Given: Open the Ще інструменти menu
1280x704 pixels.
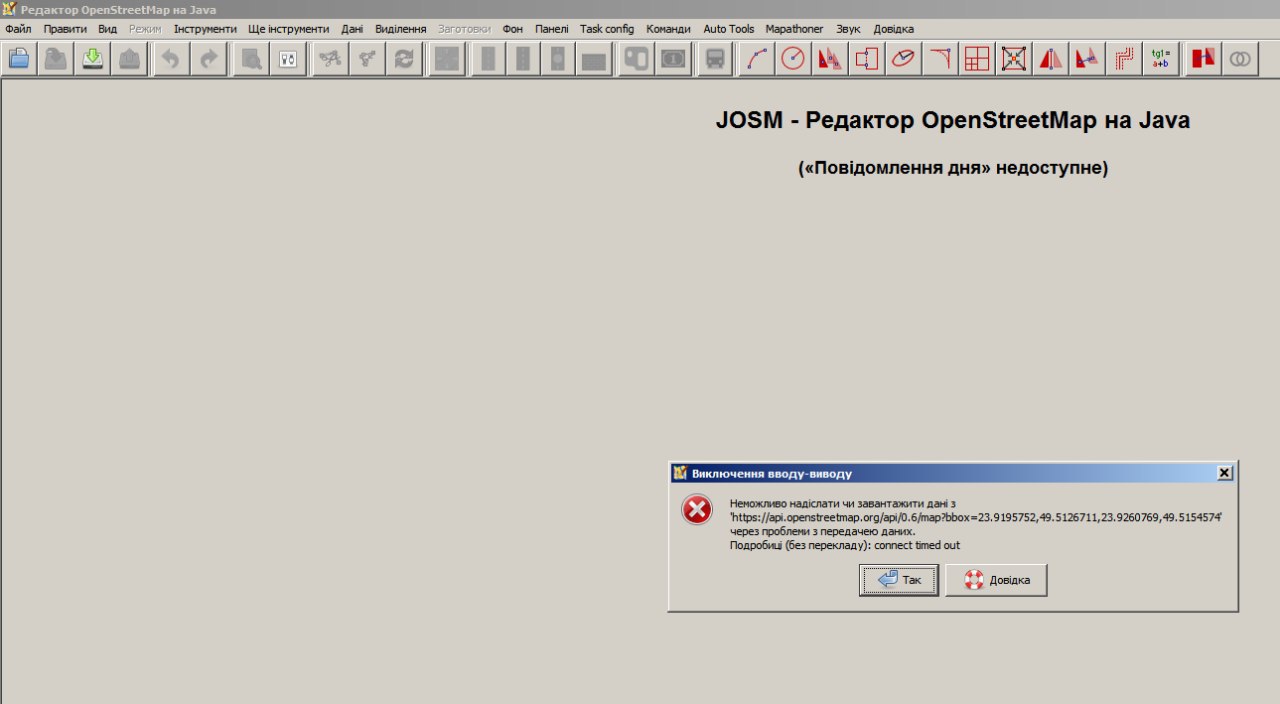Looking at the screenshot, I should [x=289, y=29].
